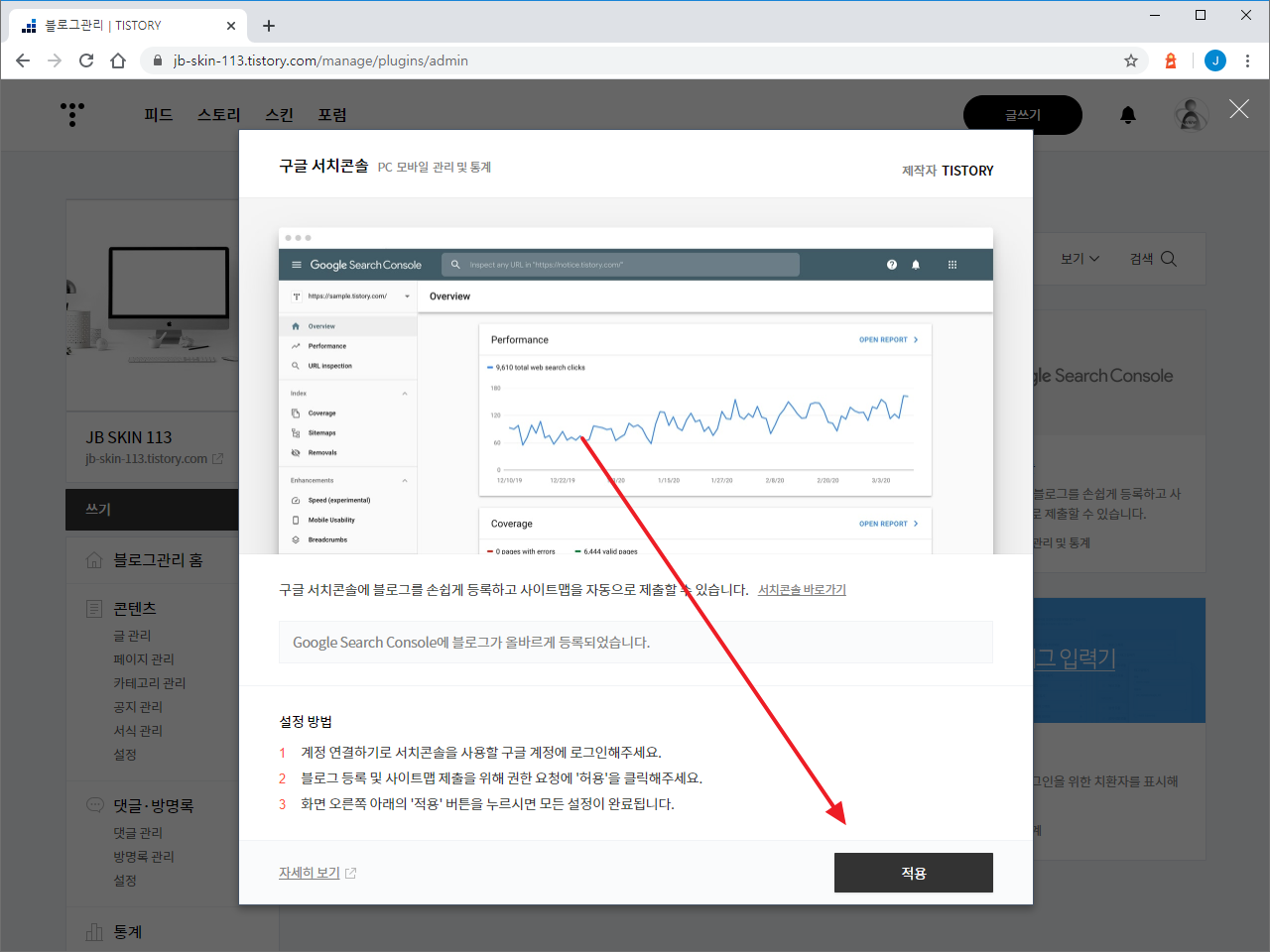Open the 피드 menu item

coord(159,115)
